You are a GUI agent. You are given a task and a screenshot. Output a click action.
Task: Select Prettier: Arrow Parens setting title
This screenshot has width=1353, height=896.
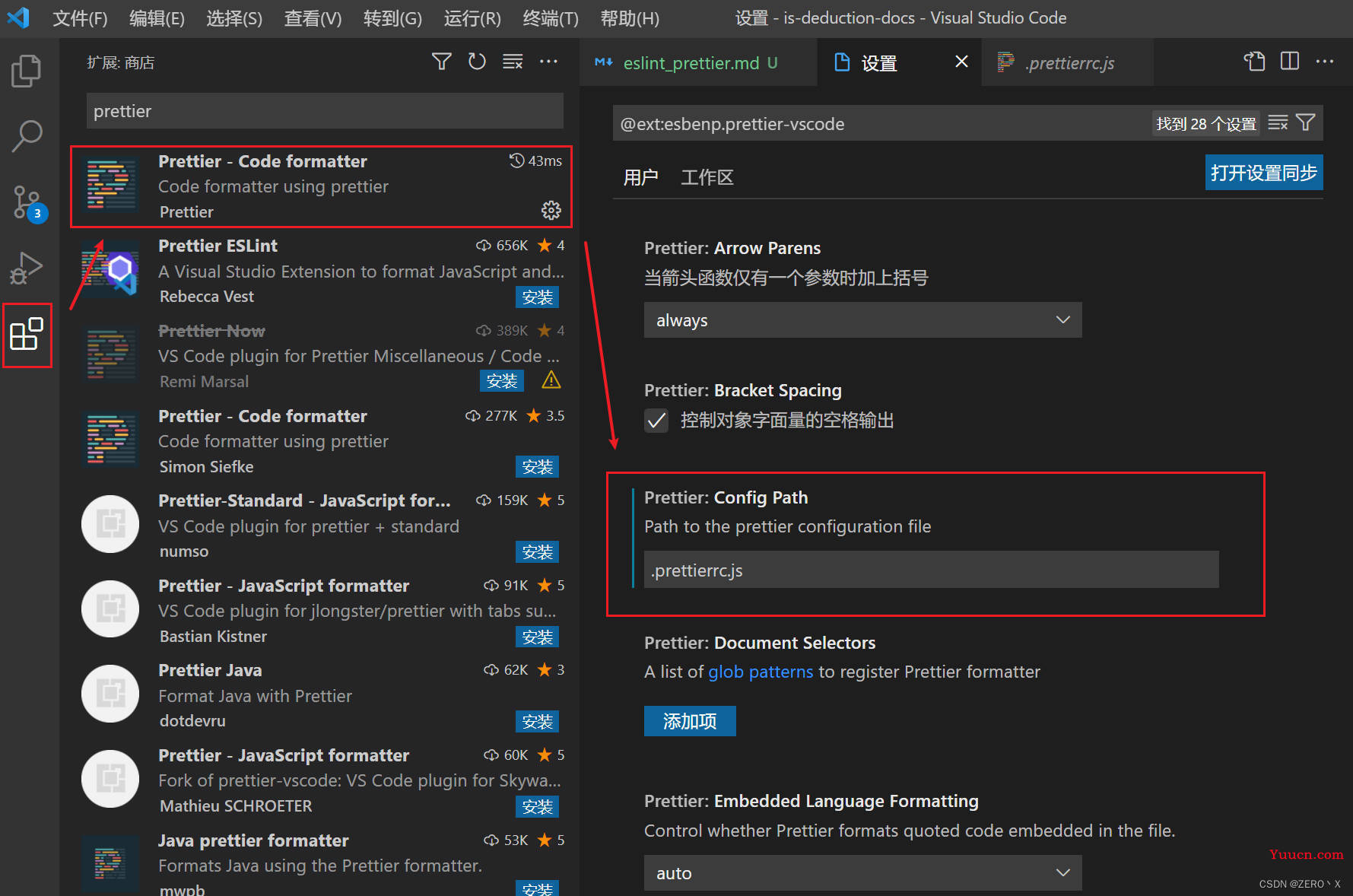[x=732, y=248]
